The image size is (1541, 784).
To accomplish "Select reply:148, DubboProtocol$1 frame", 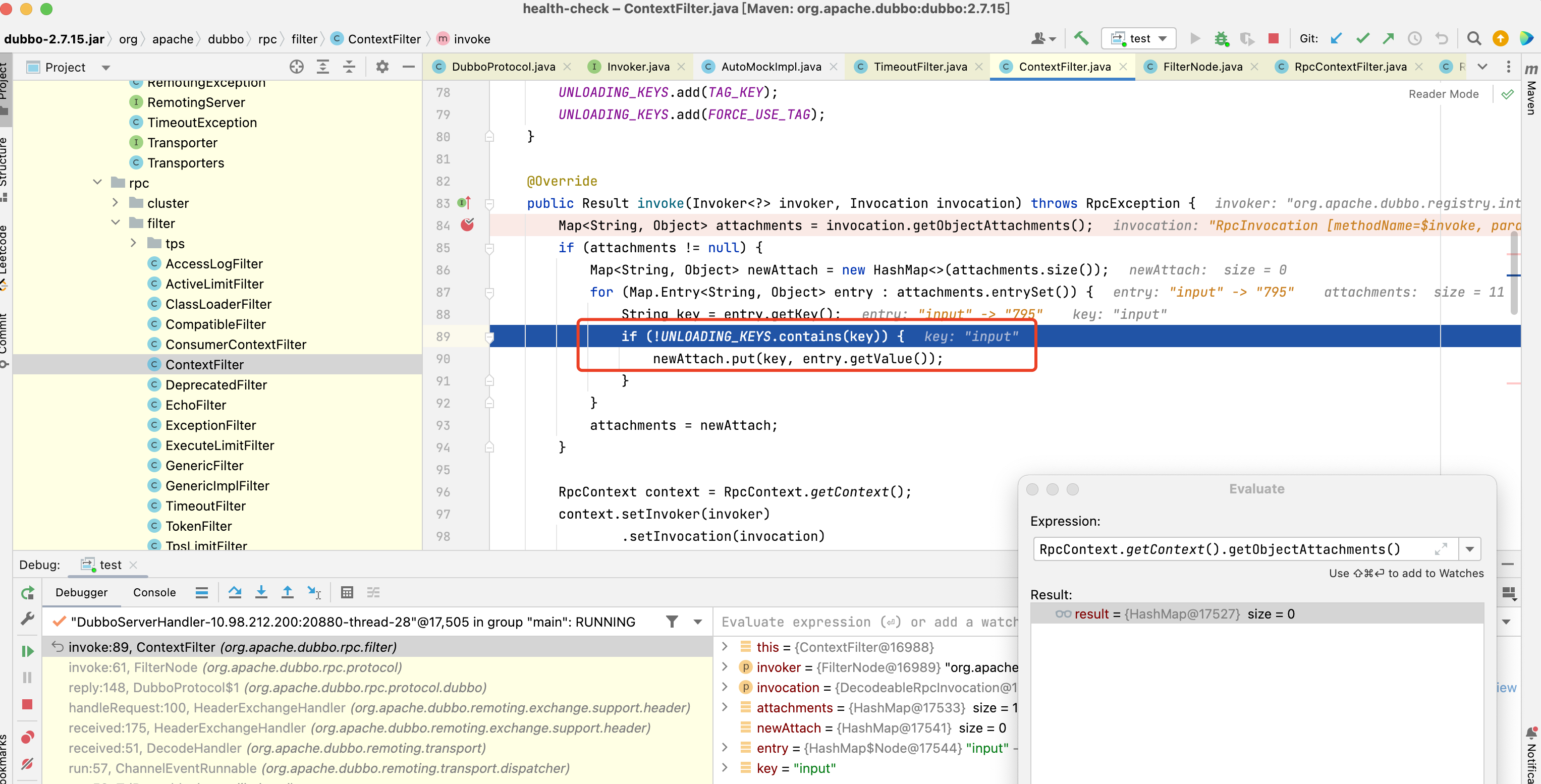I will coord(377,687).
